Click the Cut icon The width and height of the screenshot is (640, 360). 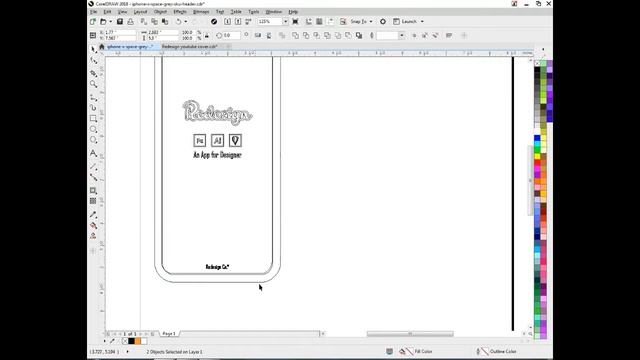click(x=144, y=21)
